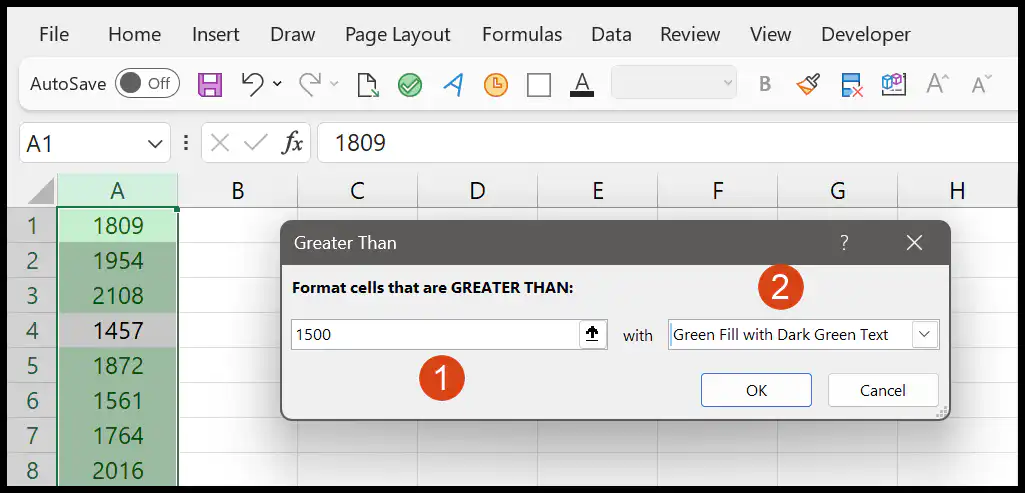The image size is (1025, 493).
Task: Click cell containing 1954
Action: coord(118,261)
